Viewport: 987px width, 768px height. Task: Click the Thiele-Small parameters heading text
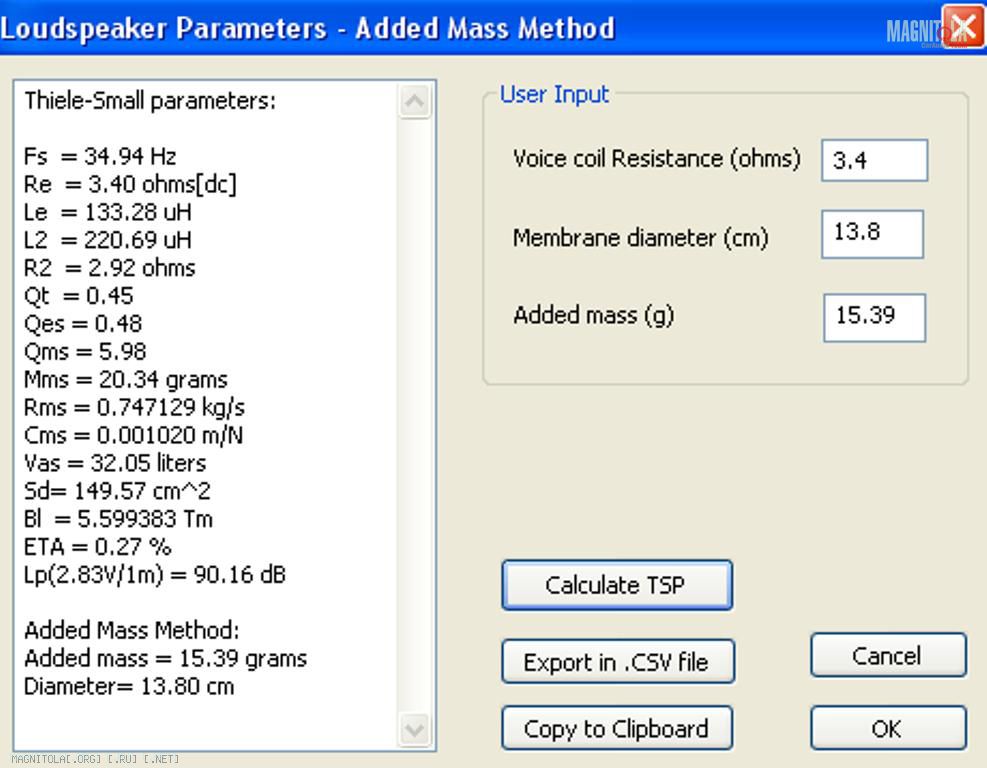pyautogui.click(x=150, y=101)
